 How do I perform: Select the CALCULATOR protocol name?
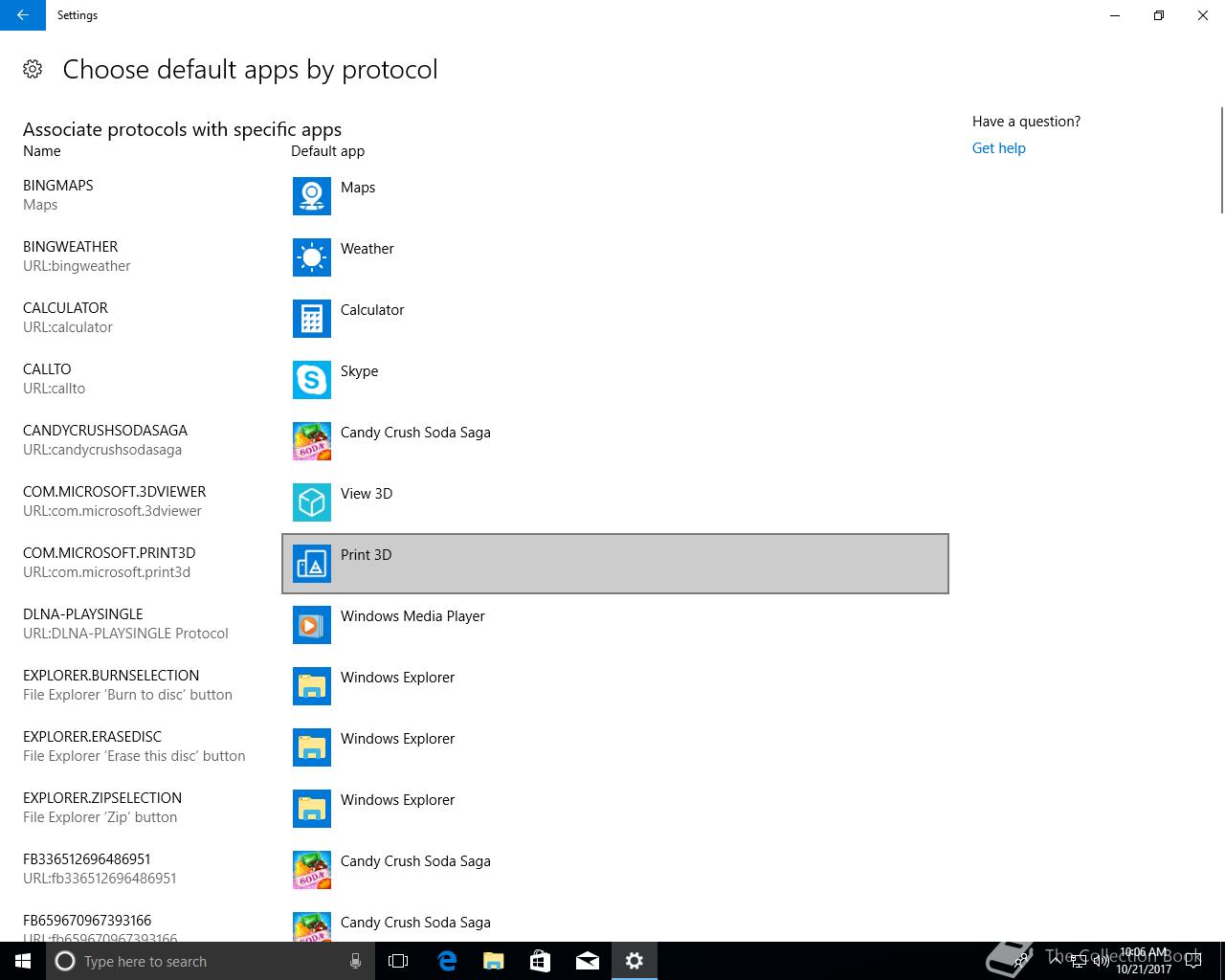65,308
